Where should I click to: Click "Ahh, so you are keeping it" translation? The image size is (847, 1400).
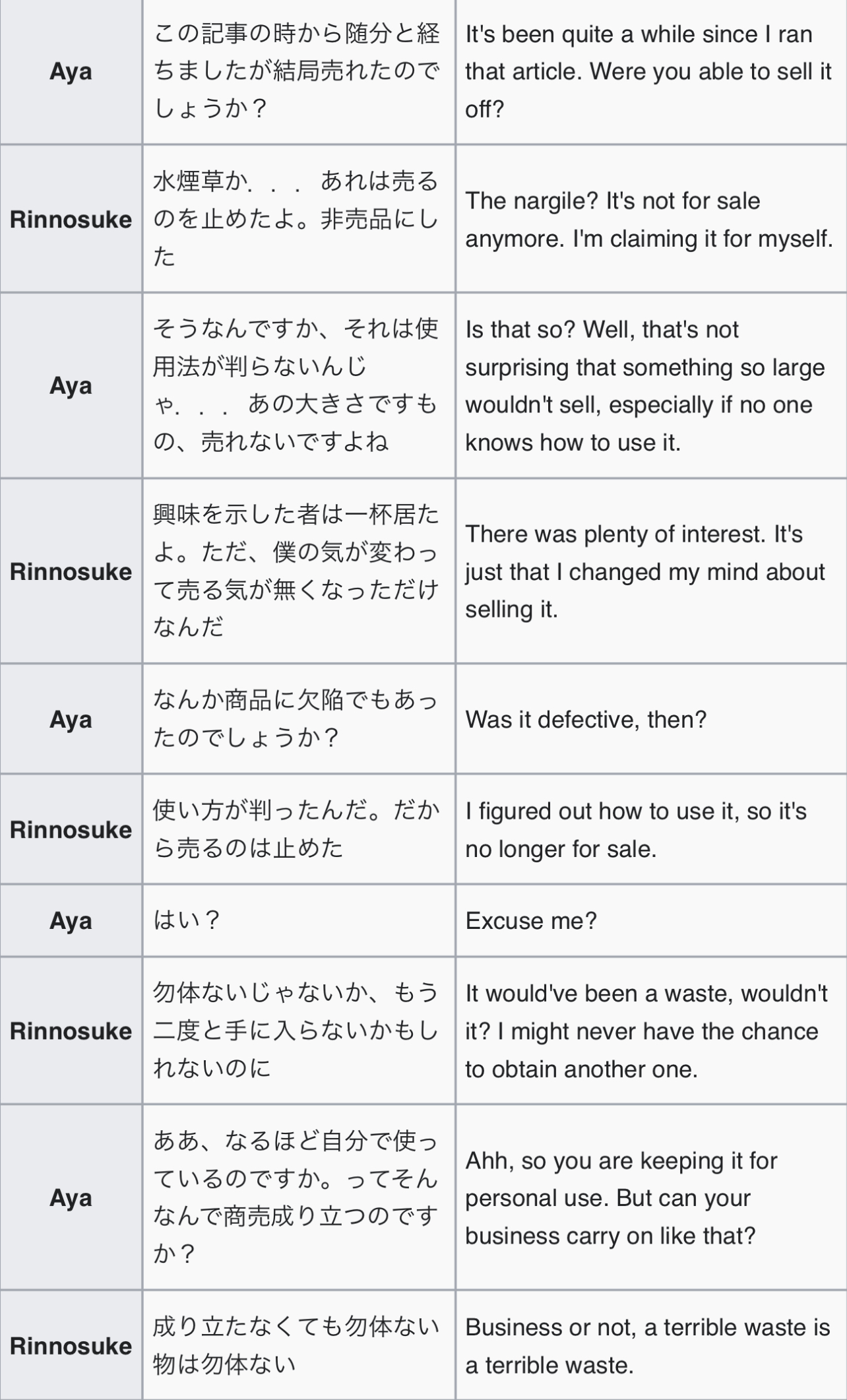click(x=621, y=1197)
